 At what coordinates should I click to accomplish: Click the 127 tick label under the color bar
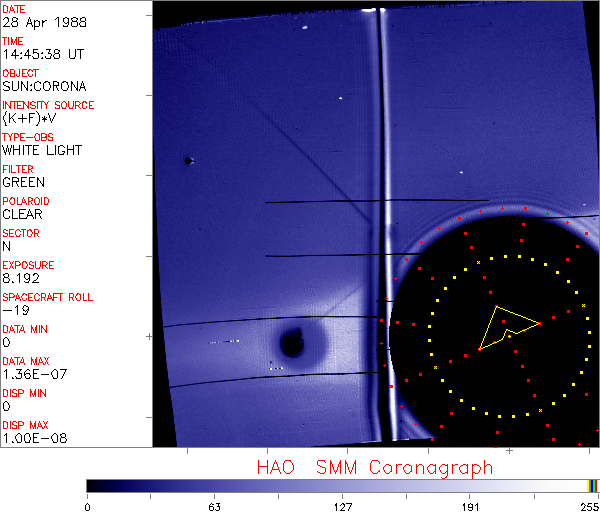[343, 506]
